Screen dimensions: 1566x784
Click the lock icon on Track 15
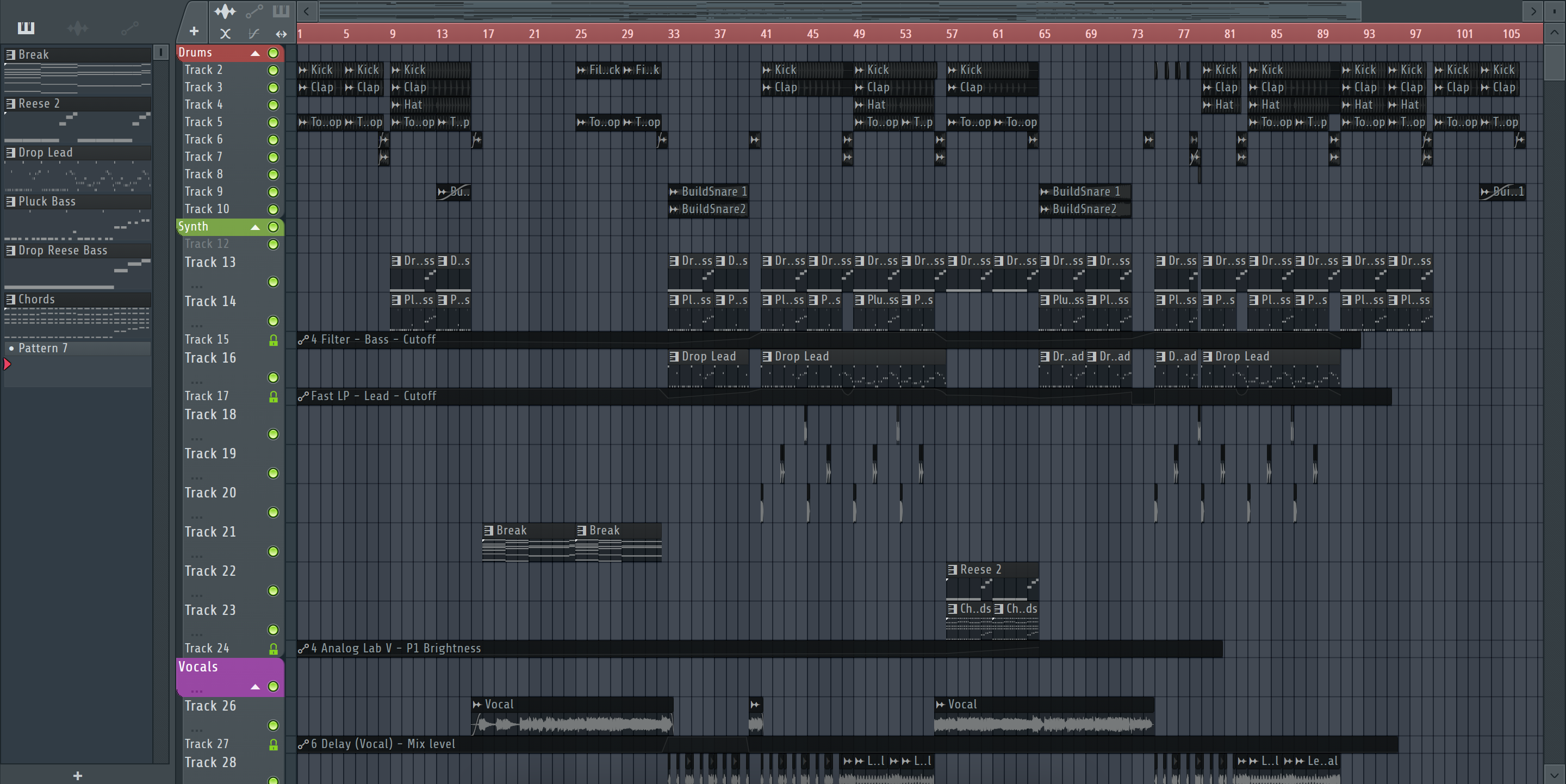pyautogui.click(x=274, y=340)
